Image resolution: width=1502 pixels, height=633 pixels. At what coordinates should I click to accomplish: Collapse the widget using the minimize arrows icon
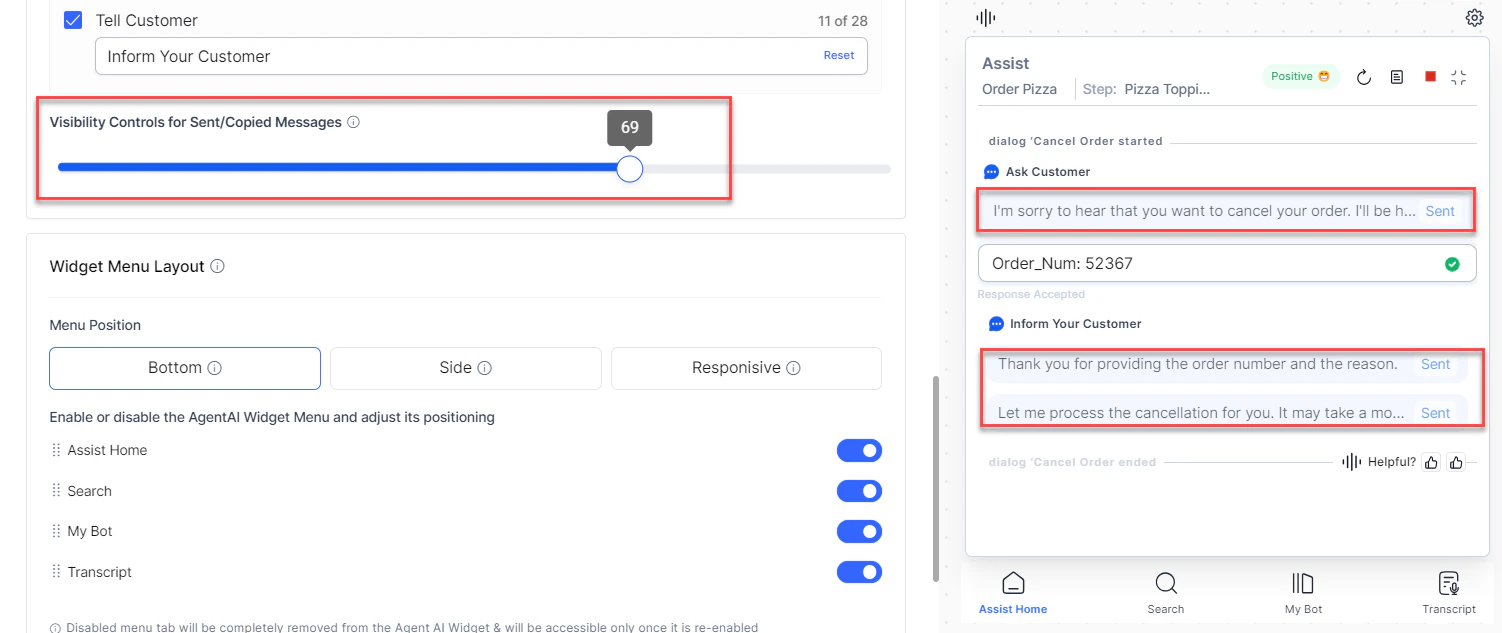tap(1459, 77)
